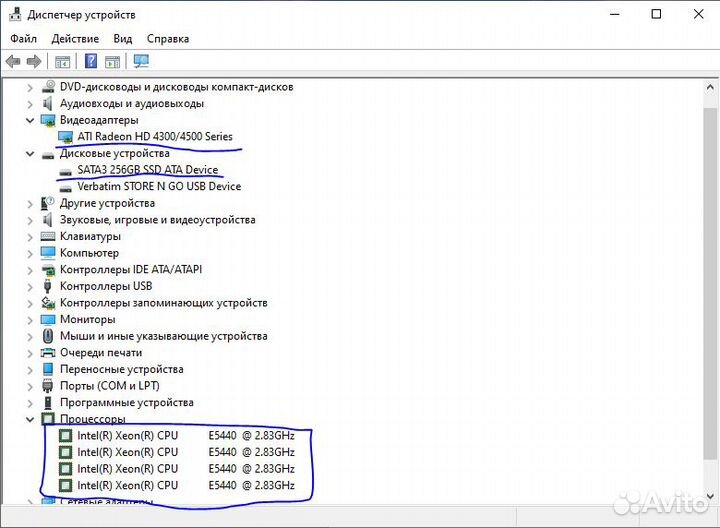
Task: Scan for hardware changes using monitor icon
Action: click(141, 61)
